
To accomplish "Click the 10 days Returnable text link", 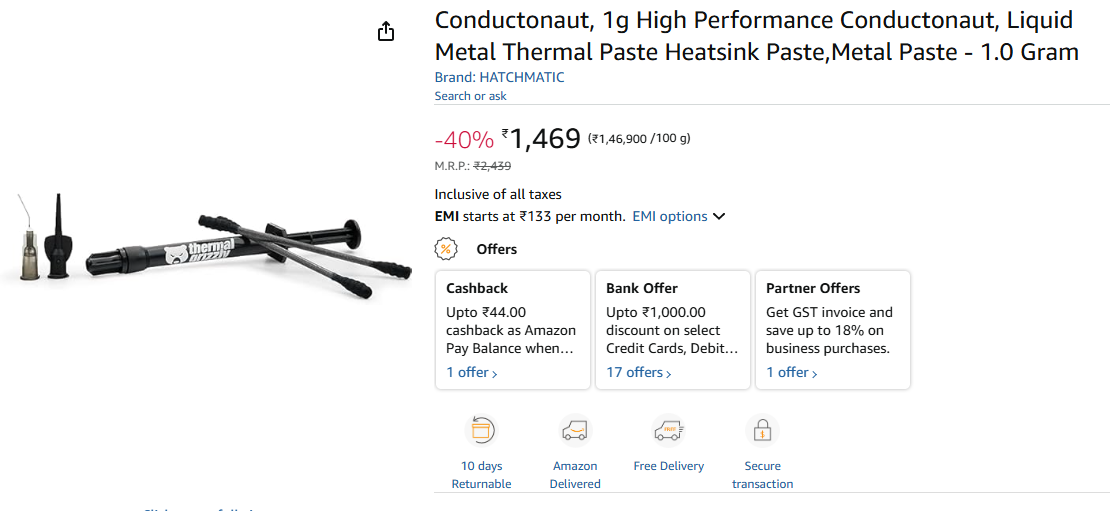I will (x=481, y=475).
